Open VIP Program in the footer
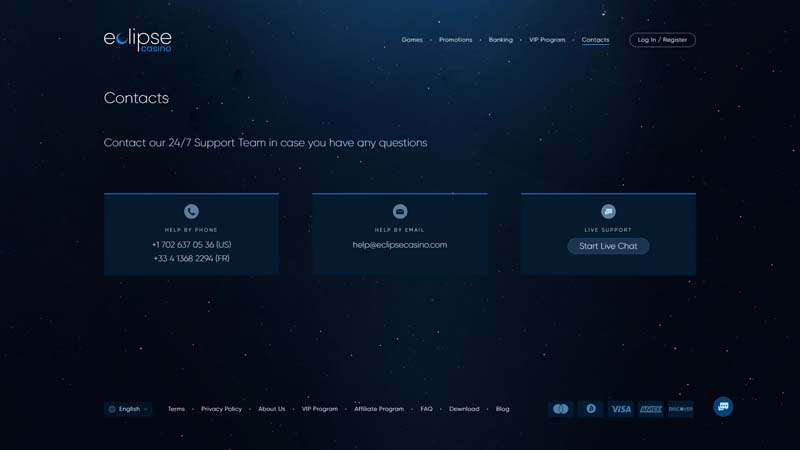This screenshot has width=800, height=450. pyautogui.click(x=320, y=409)
